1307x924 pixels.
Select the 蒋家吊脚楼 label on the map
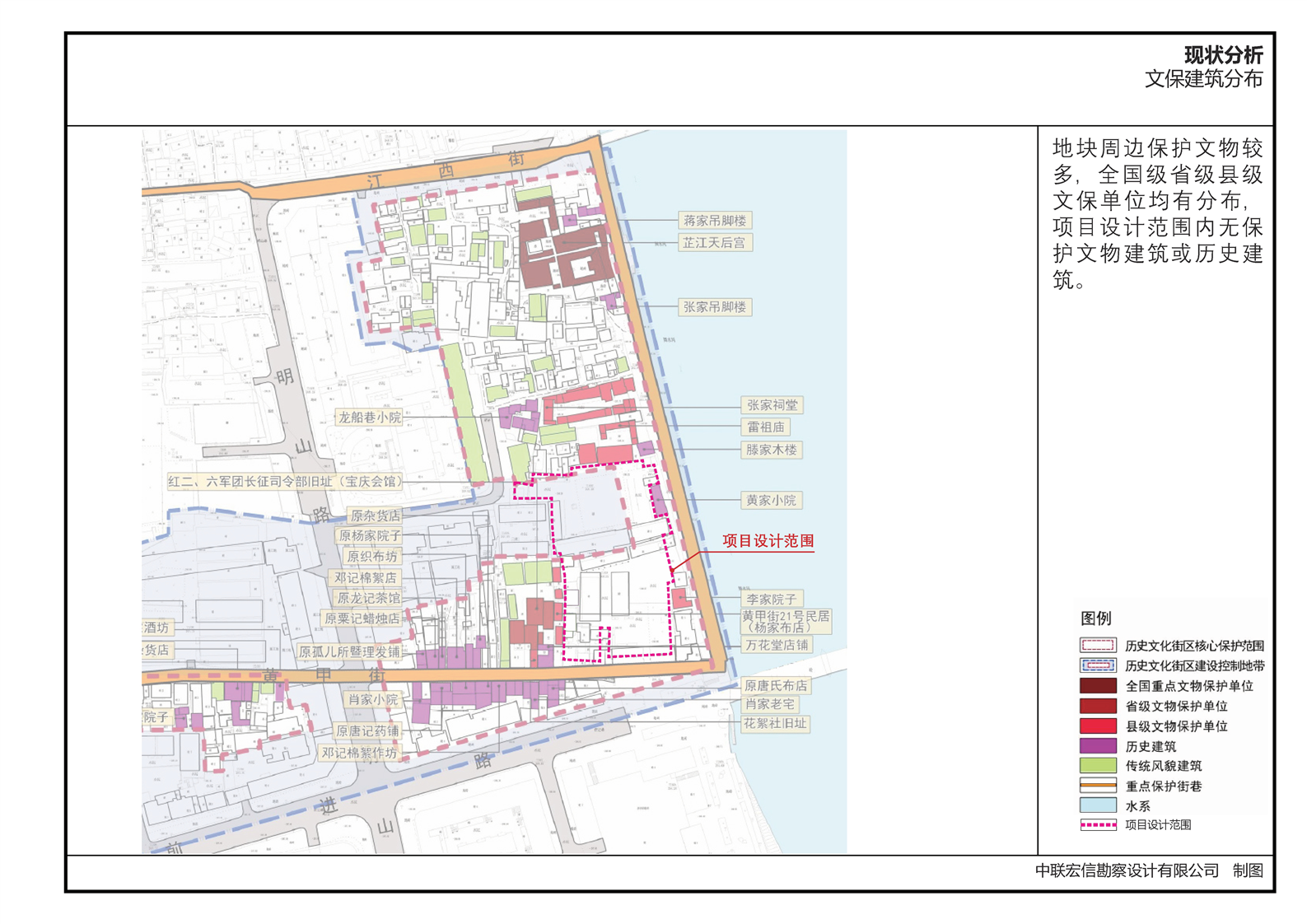714,221
